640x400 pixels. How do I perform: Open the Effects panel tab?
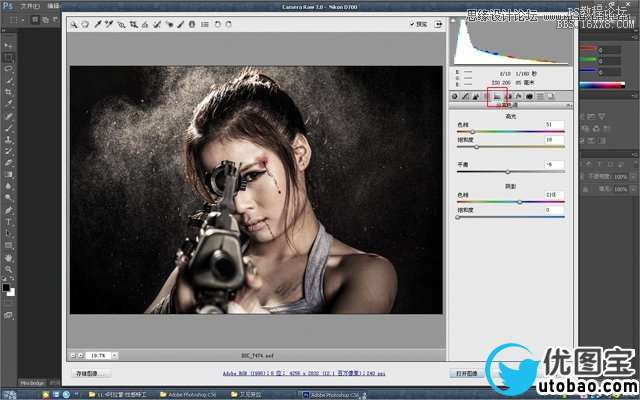point(518,96)
